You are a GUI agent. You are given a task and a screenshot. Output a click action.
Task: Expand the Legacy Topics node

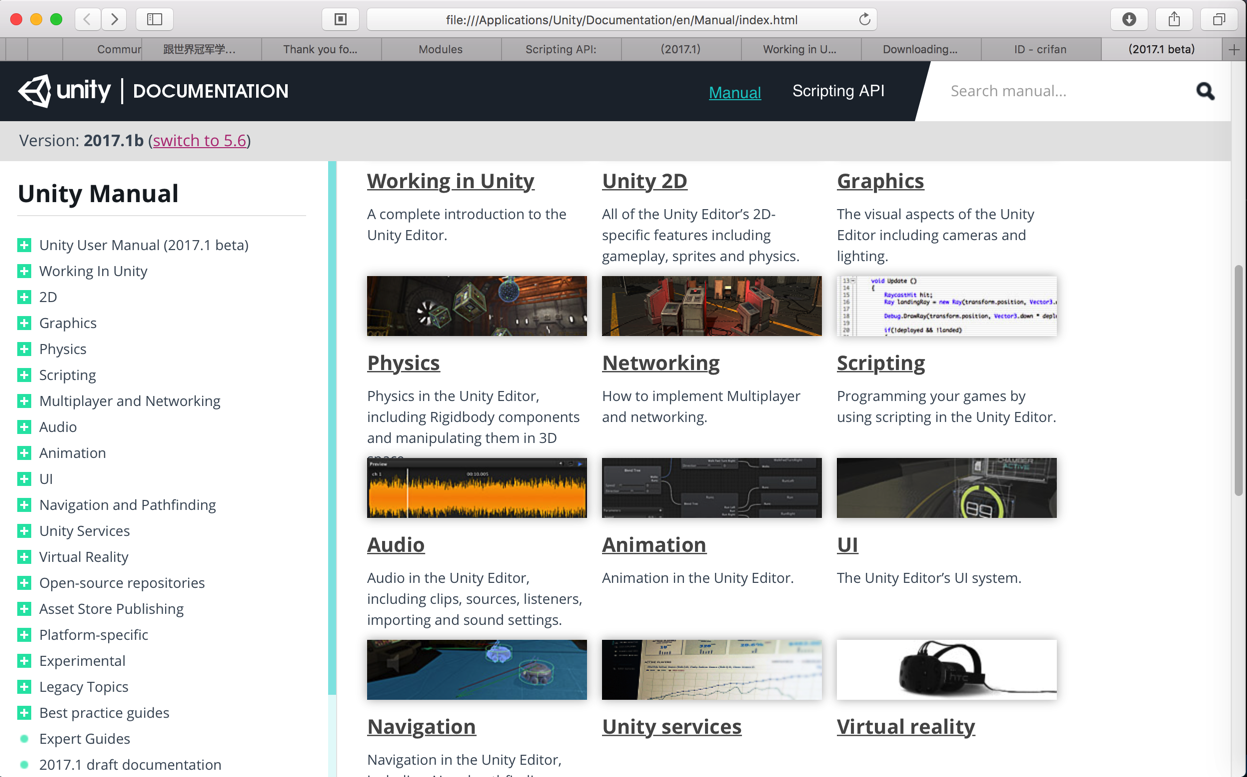click(x=24, y=687)
